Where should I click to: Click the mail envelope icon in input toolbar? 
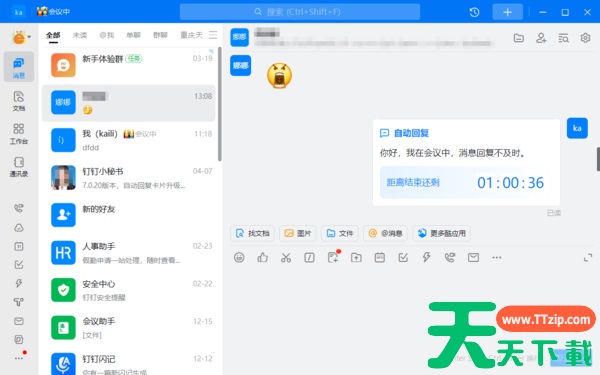pyautogui.click(x=473, y=258)
